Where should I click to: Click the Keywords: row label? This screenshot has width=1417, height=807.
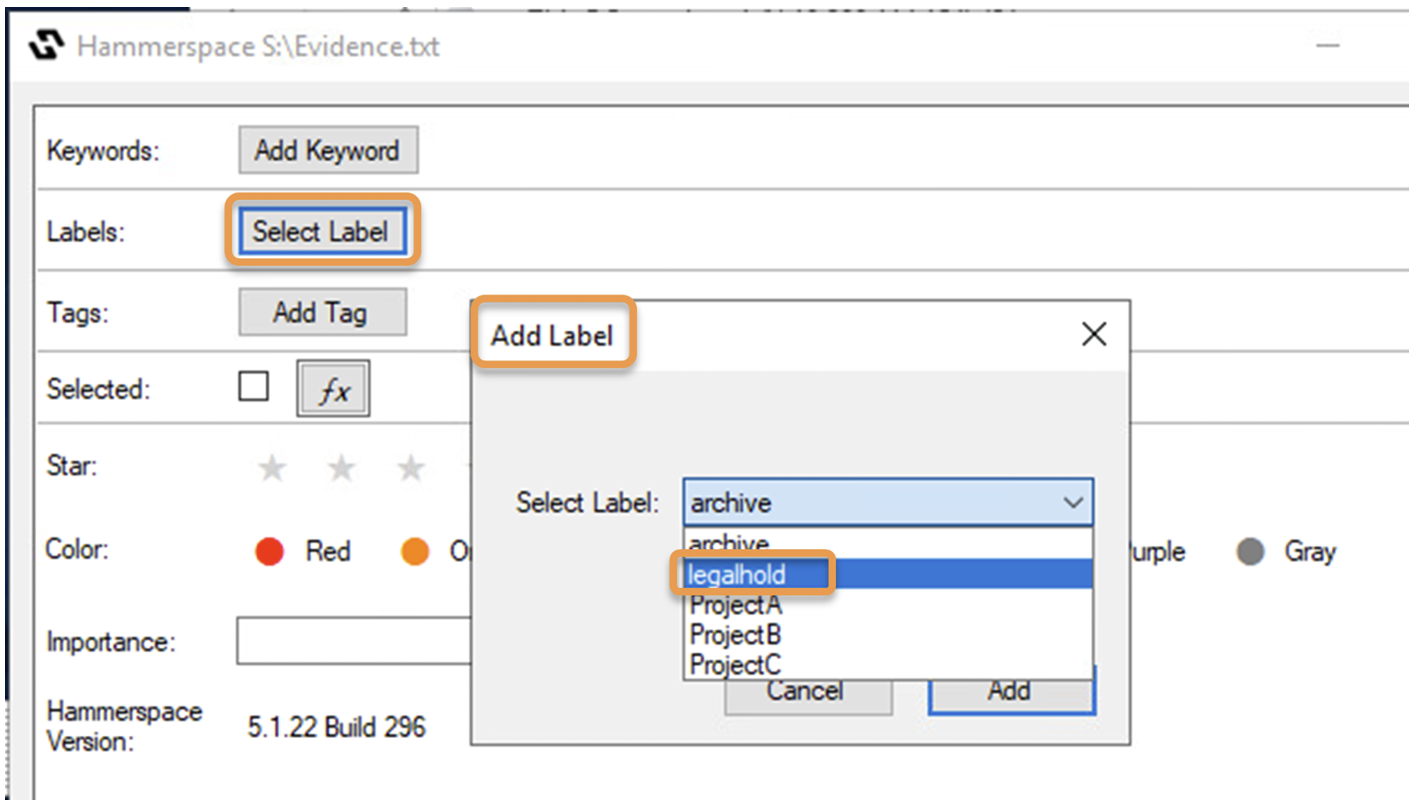104,152
